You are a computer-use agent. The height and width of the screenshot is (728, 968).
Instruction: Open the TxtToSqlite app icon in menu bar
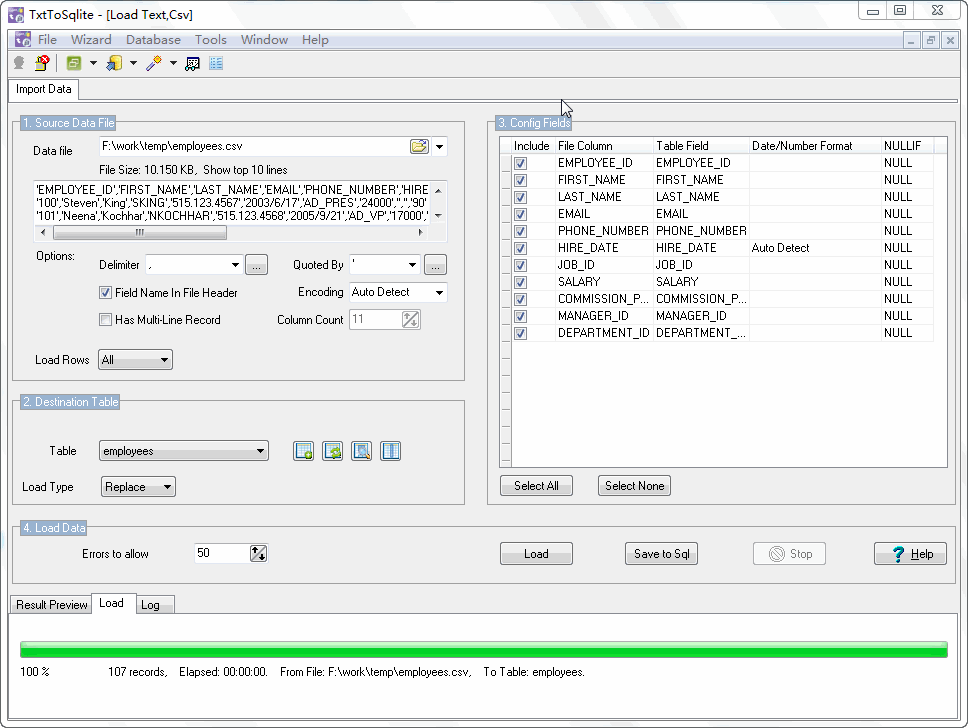click(x=23, y=40)
